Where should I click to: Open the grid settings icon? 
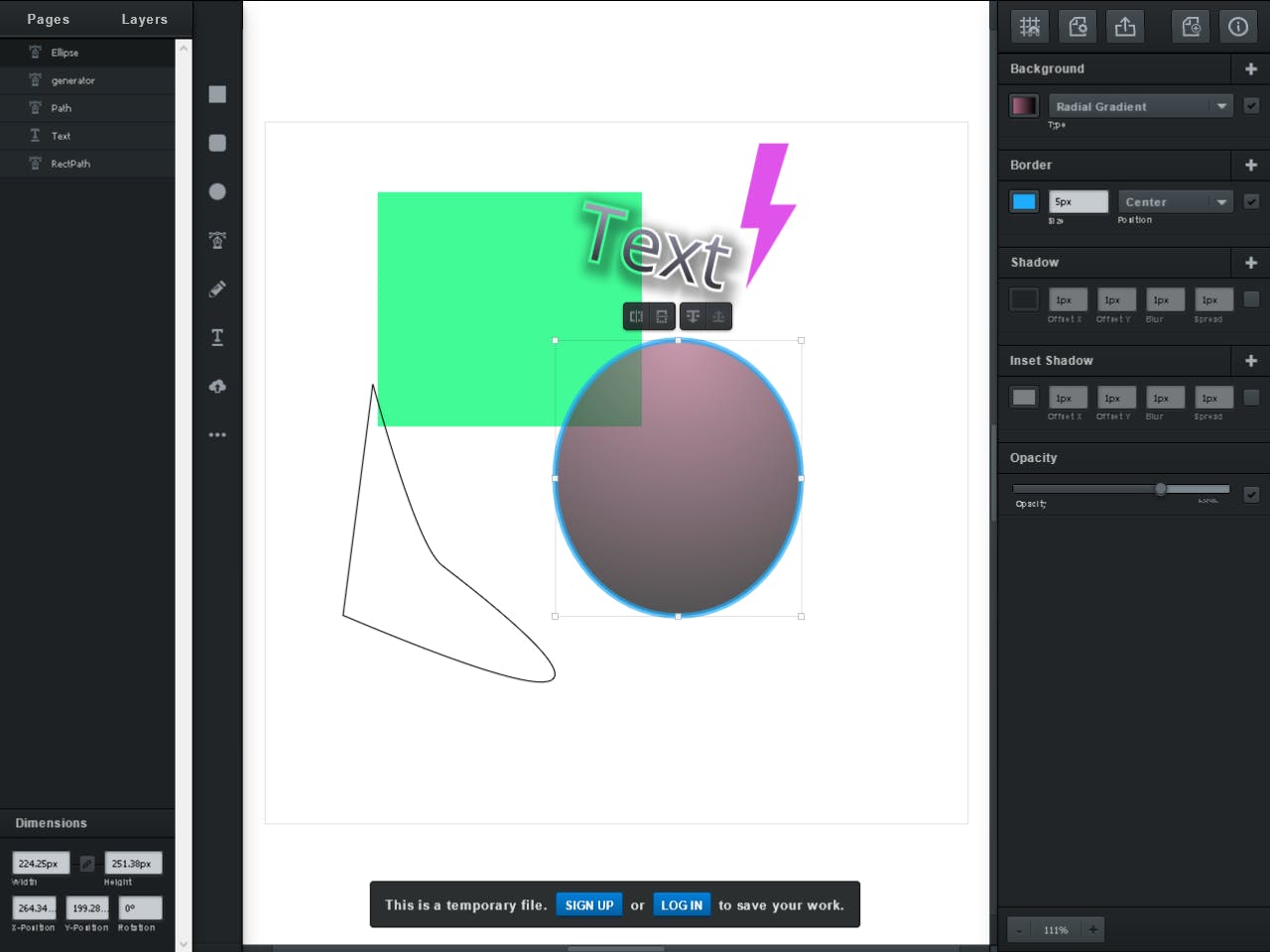(1029, 26)
